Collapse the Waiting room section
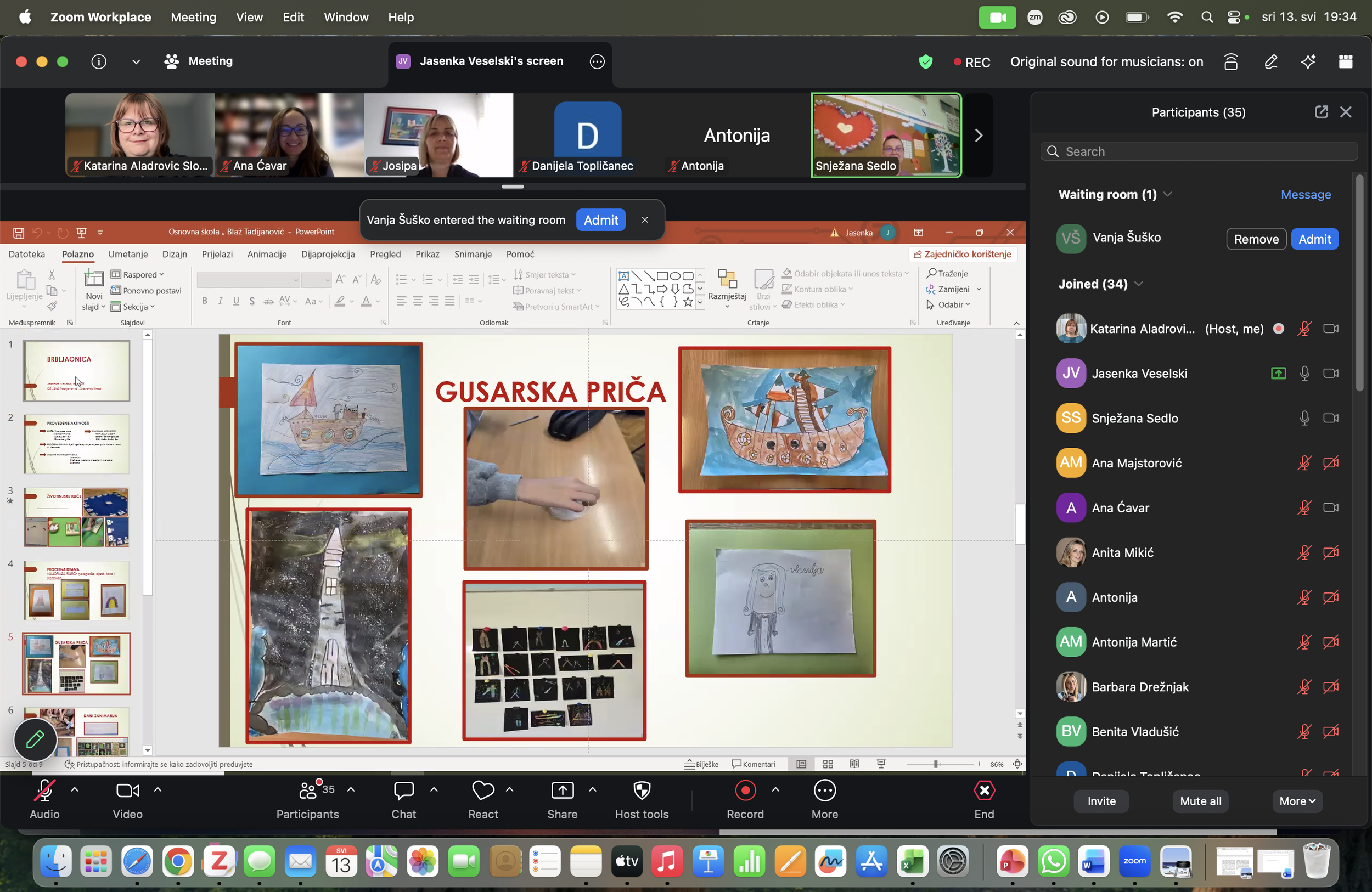Screen dimensions: 1372x892 1167,194
